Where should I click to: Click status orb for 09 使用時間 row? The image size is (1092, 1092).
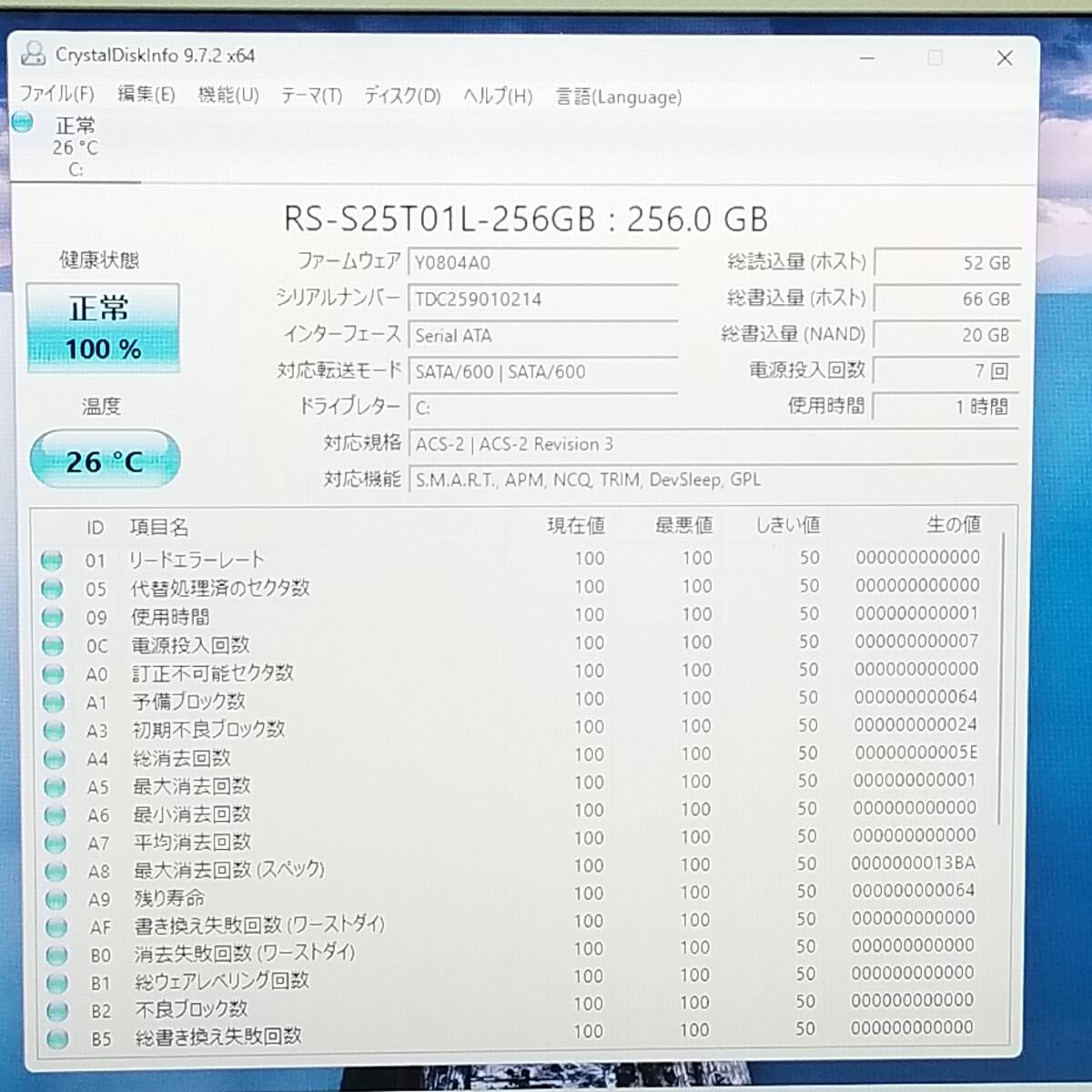coord(53,617)
